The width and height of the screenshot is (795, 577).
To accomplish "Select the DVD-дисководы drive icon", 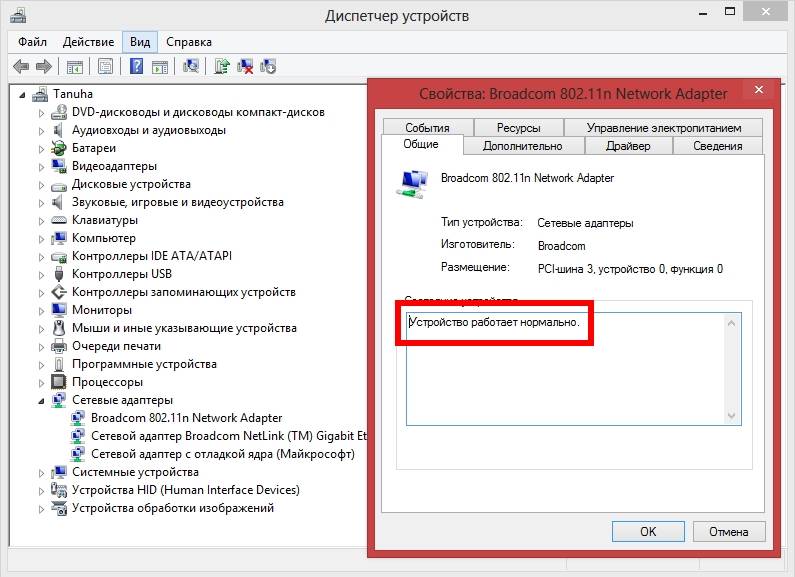I will click(59, 112).
